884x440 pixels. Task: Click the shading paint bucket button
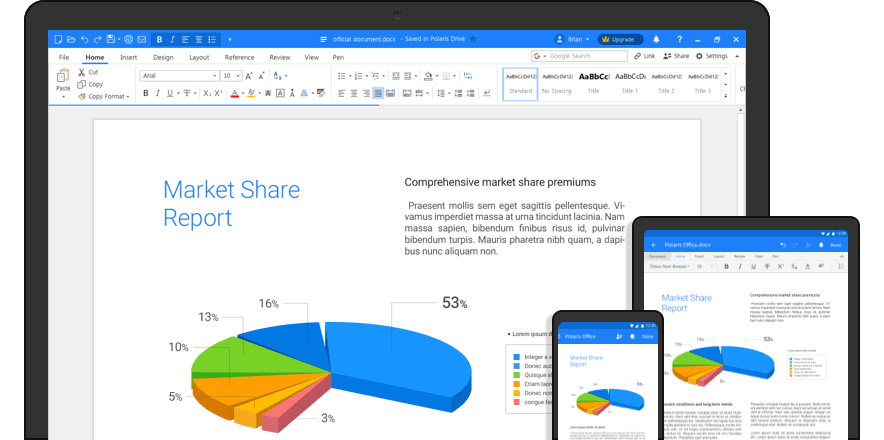pos(428,76)
